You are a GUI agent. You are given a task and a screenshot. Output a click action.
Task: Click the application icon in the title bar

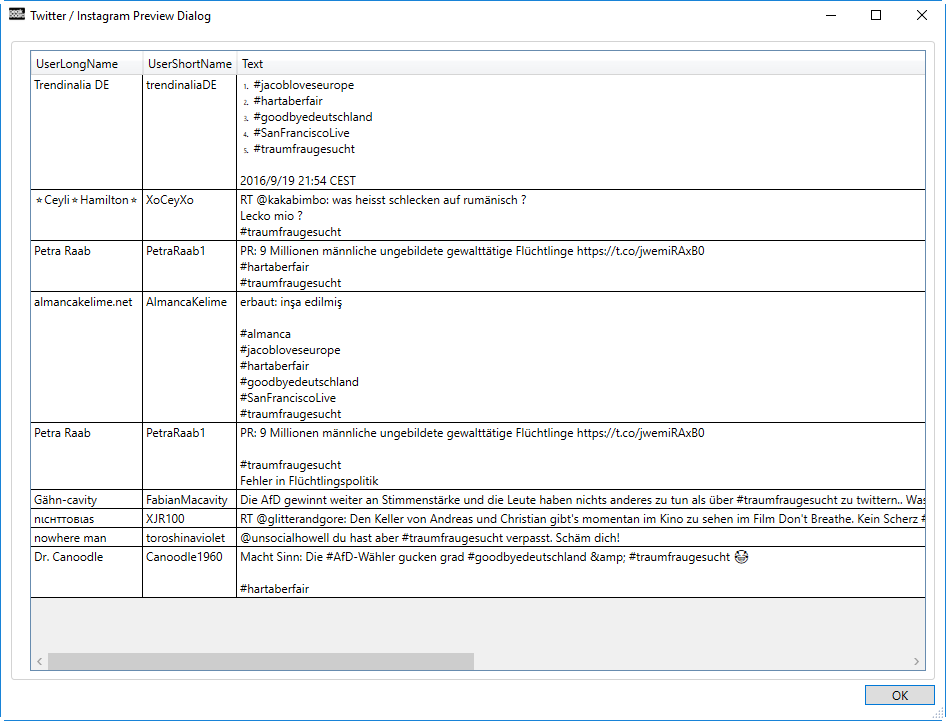[x=17, y=15]
